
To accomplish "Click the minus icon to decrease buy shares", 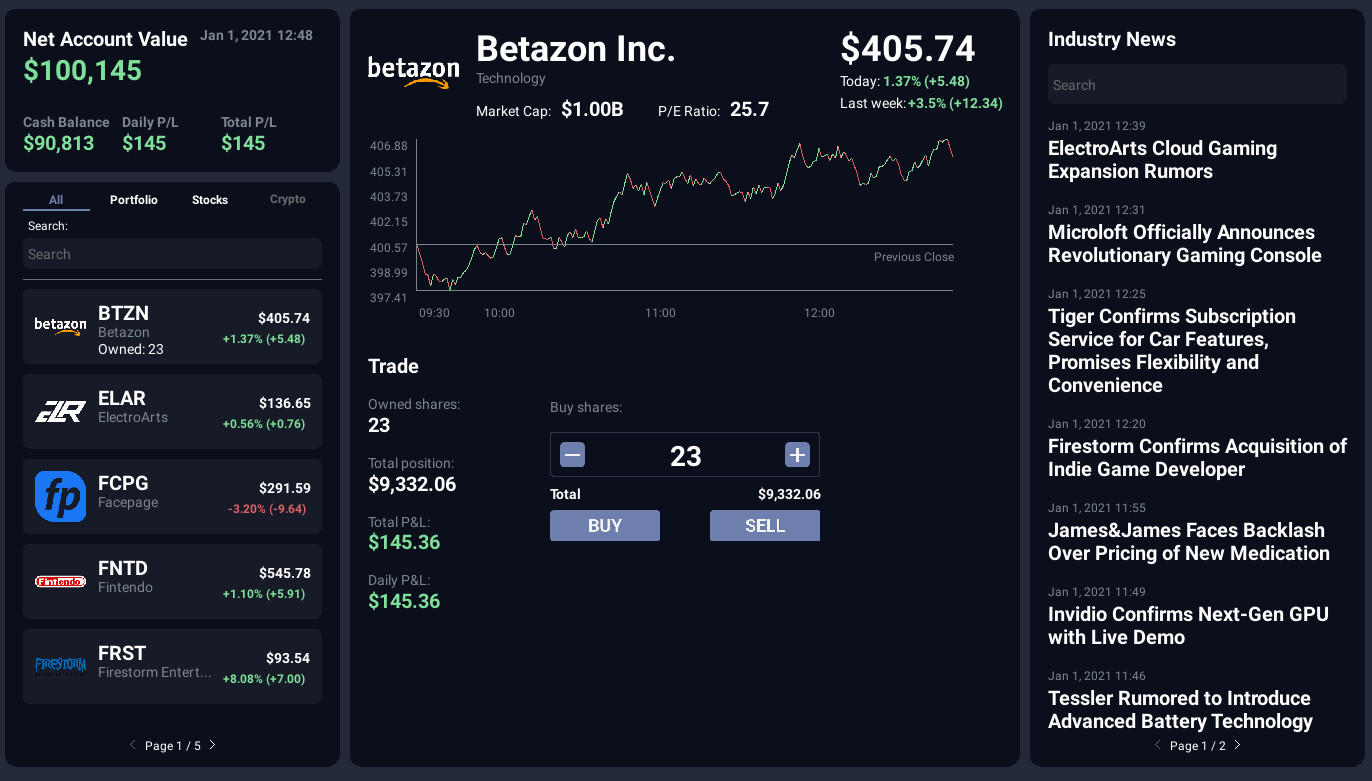I will [572, 454].
